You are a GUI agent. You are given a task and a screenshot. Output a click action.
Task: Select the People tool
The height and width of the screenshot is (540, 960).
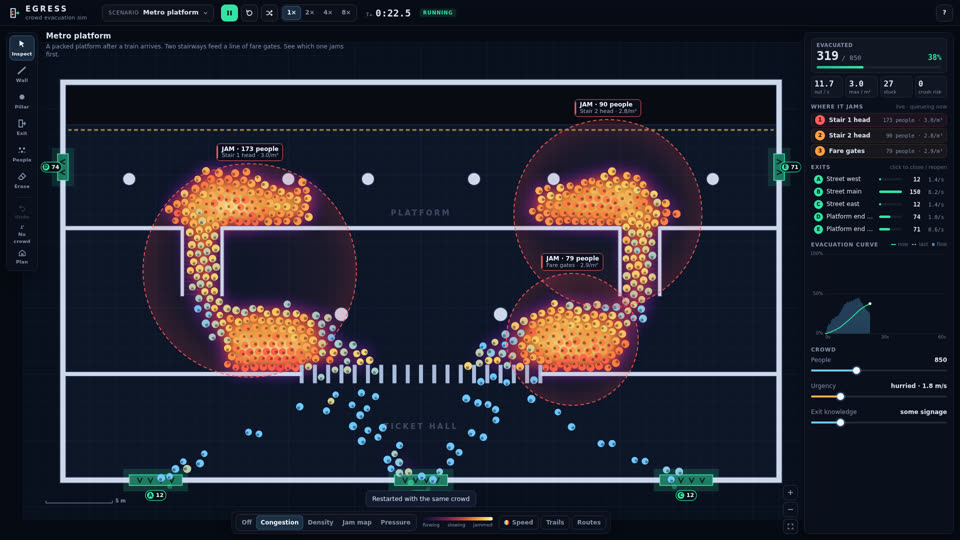click(21, 154)
